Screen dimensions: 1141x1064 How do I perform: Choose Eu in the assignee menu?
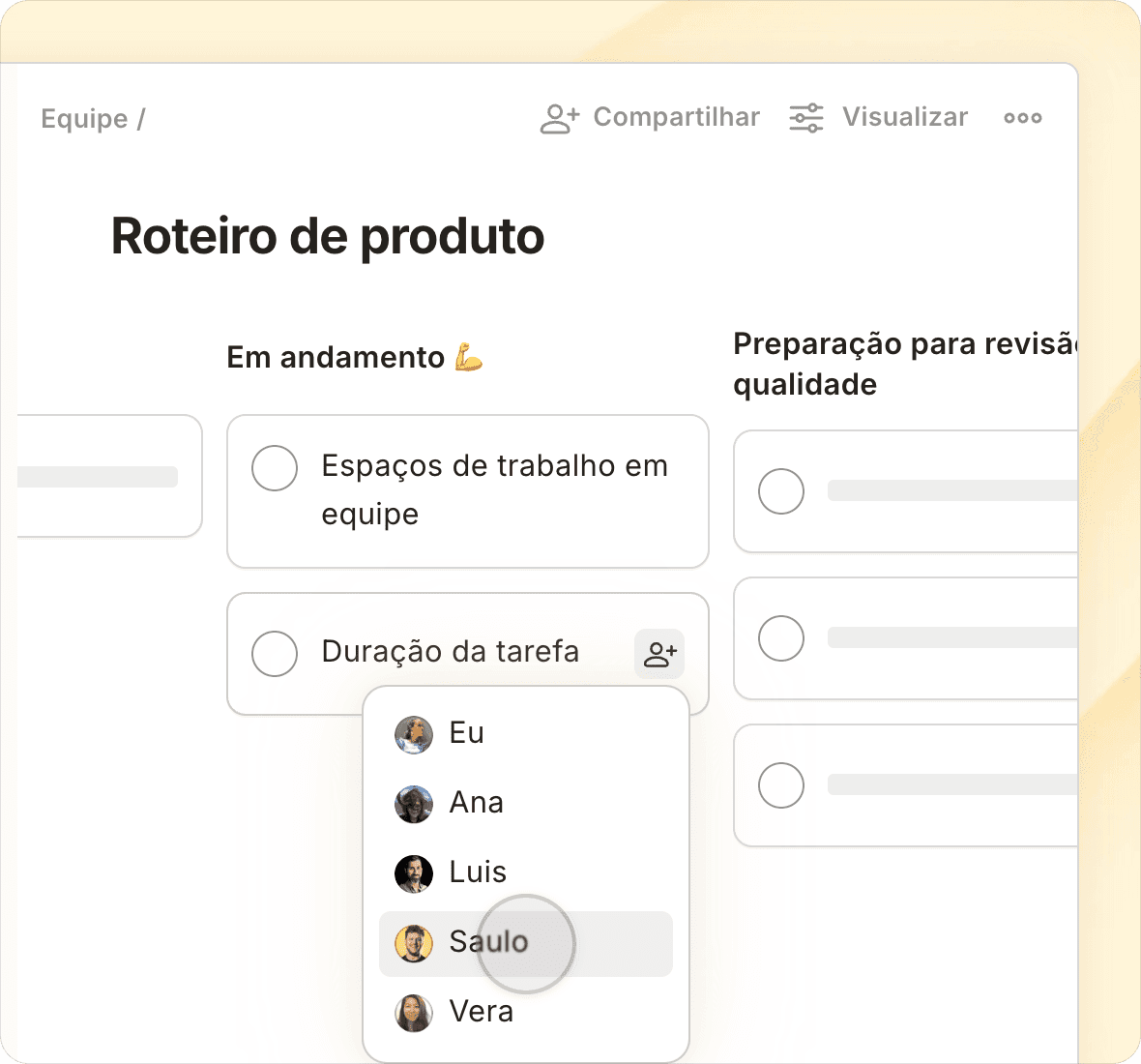point(467,733)
